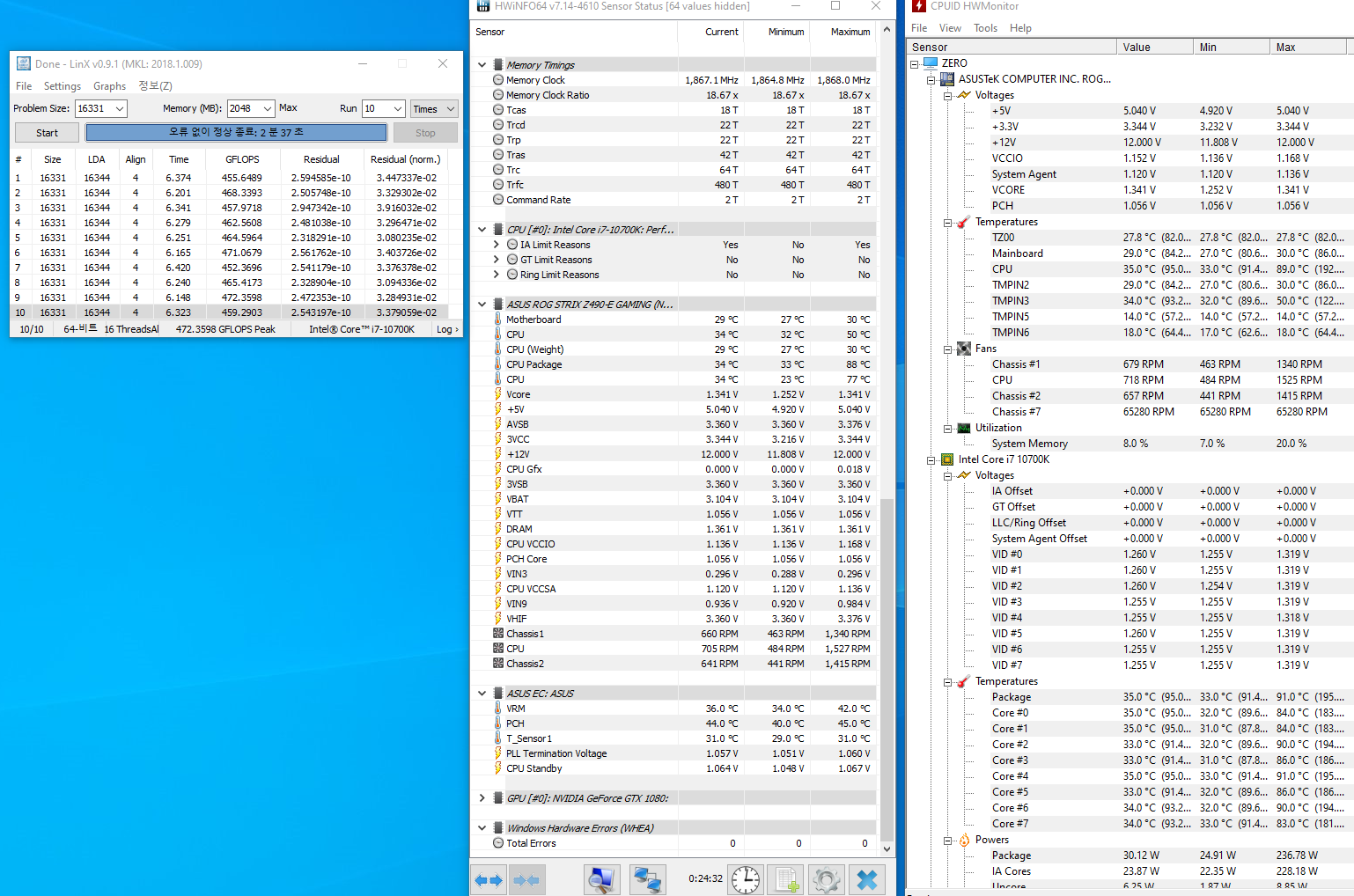1354x896 pixels.
Task: Open HWMonitor View menu
Action: pos(950,28)
